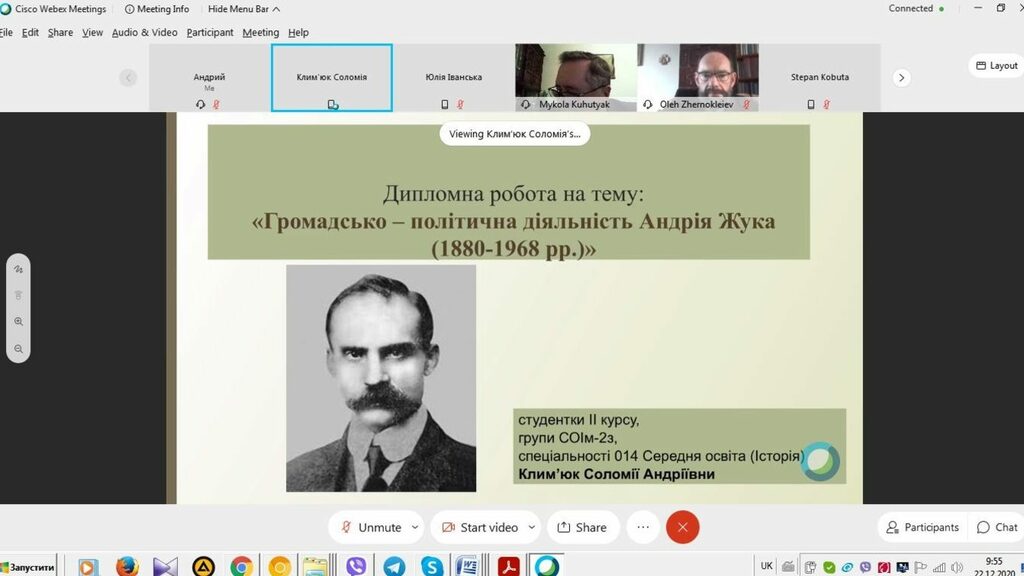Open Viber from the taskbar
Screen dimensions: 1024x576
pos(356,567)
